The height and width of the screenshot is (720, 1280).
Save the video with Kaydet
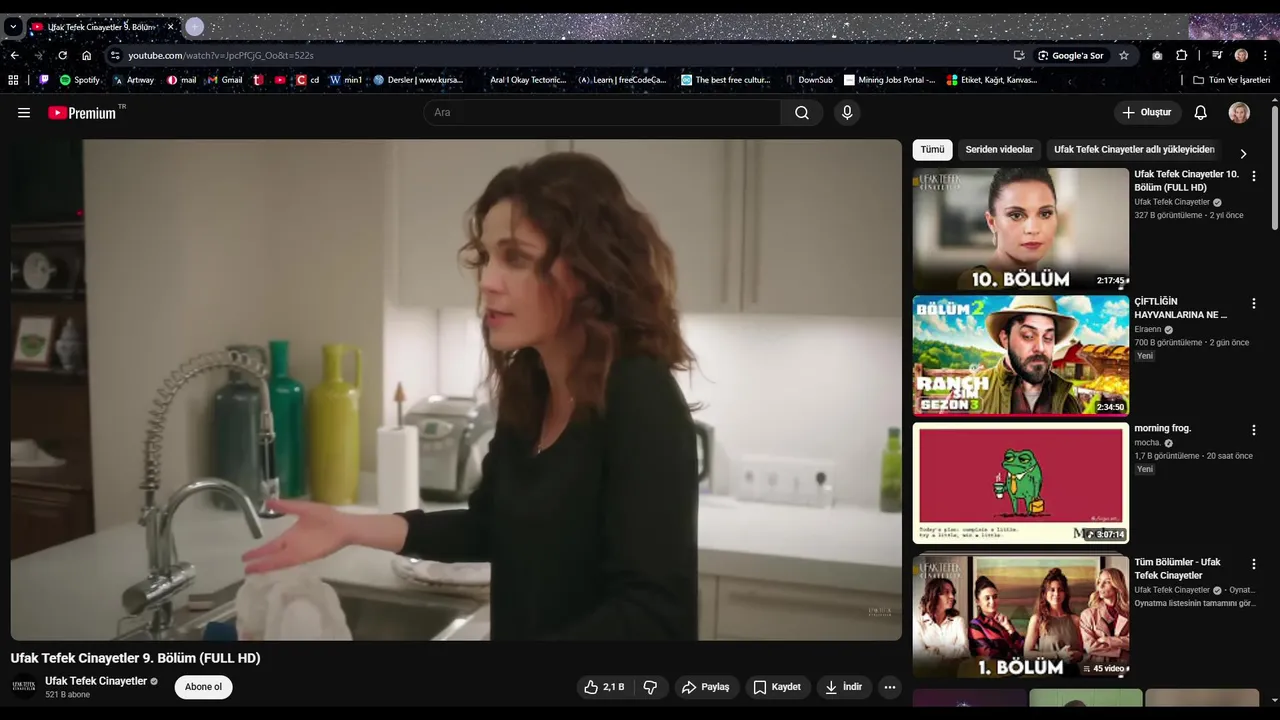[777, 687]
